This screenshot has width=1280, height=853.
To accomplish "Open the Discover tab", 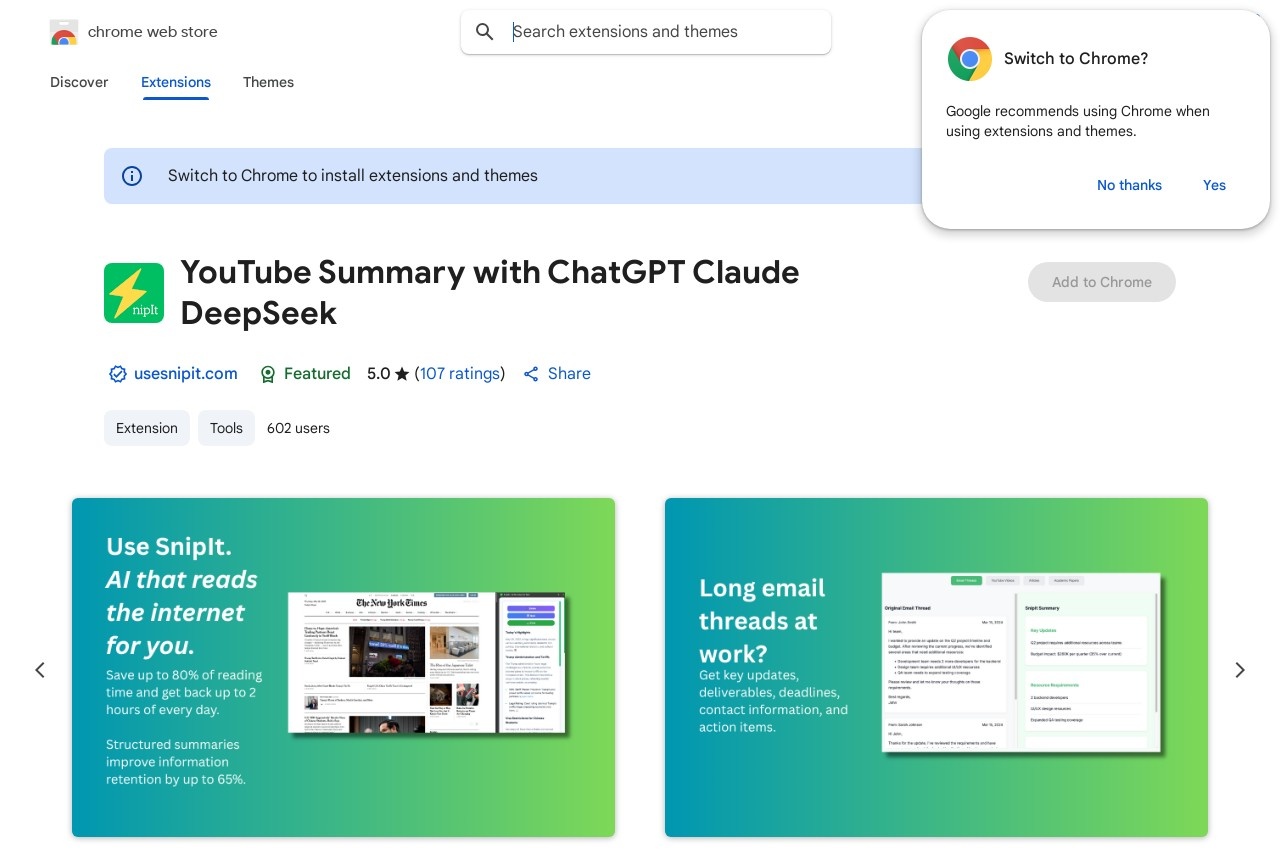I will tap(79, 82).
